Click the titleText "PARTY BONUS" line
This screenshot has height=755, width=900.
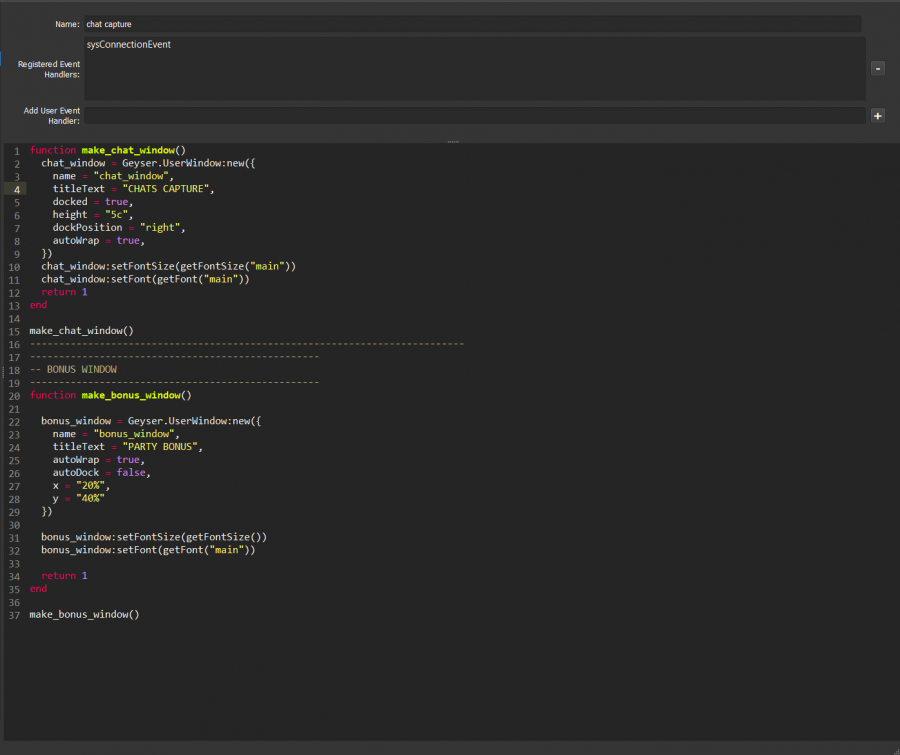127,447
